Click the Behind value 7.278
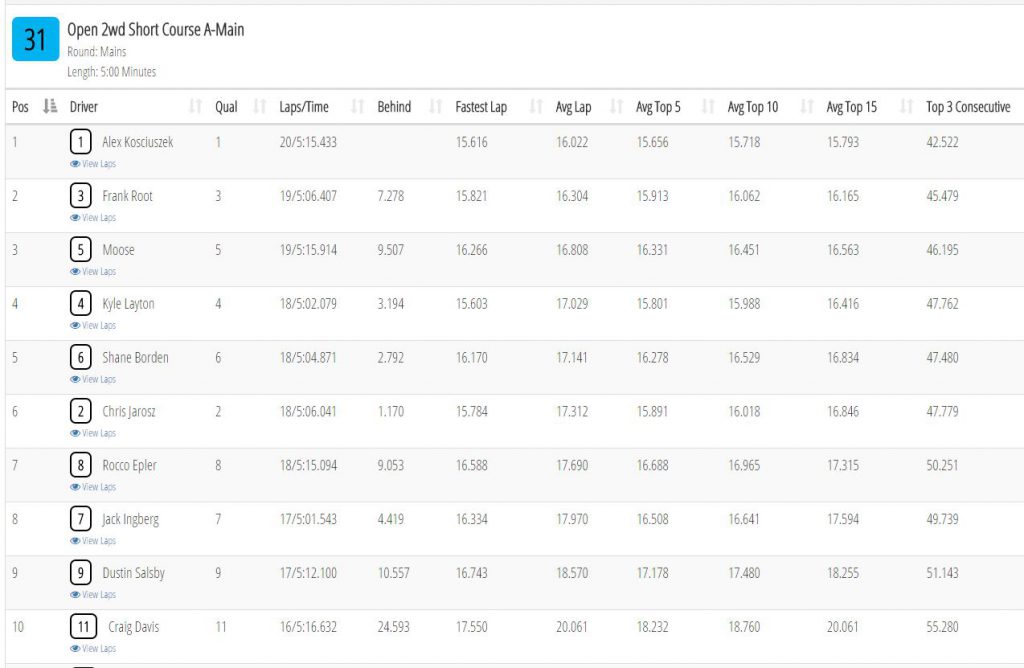 pyautogui.click(x=391, y=196)
